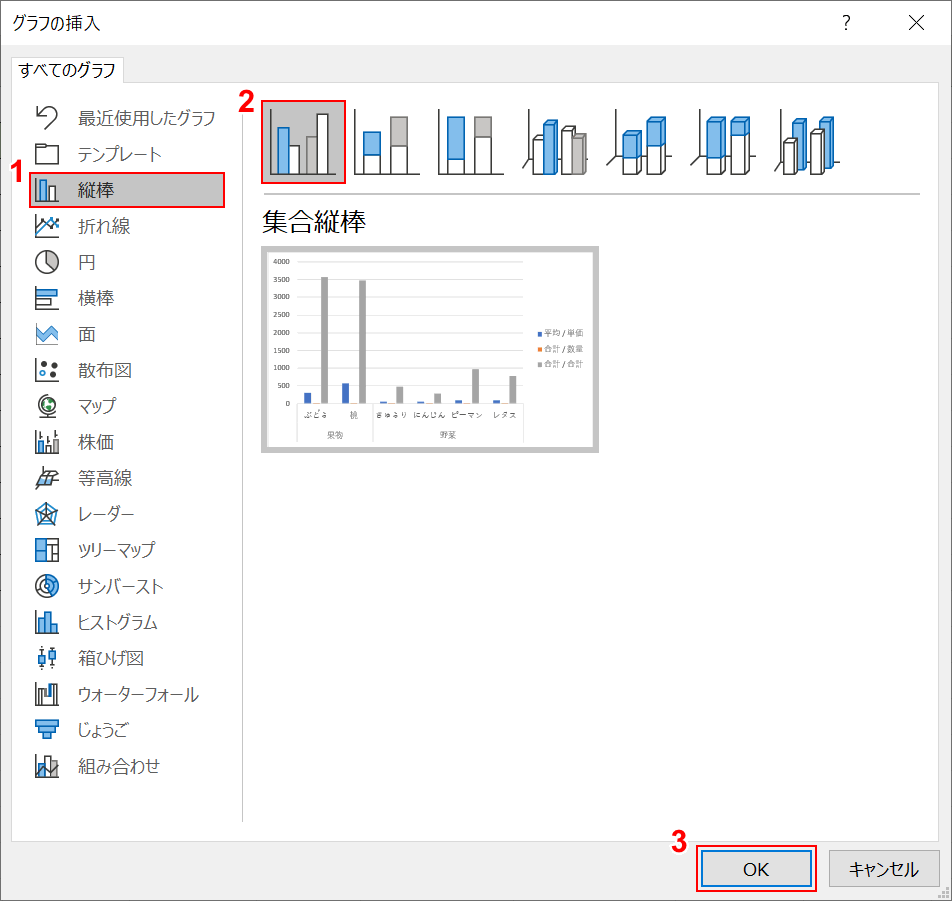Choose the 100% stacked column subtype

tap(471, 143)
